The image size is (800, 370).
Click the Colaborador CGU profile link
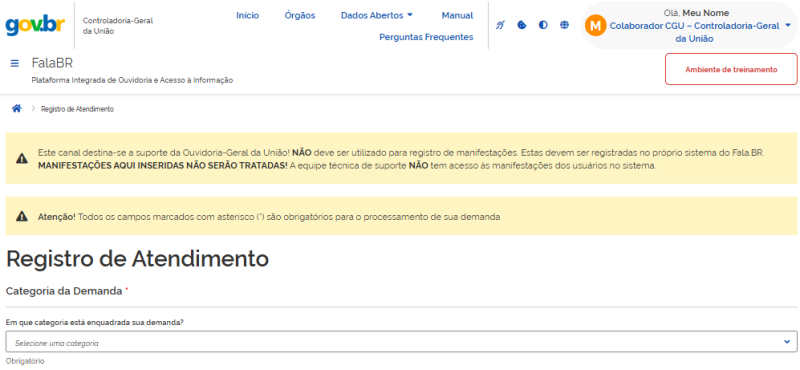694,32
